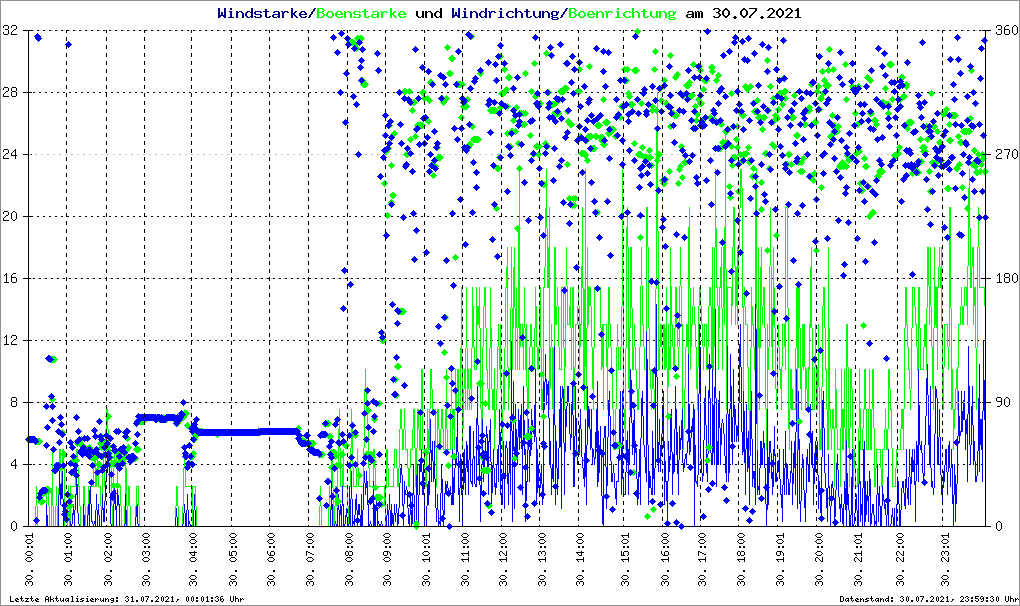Image resolution: width=1020 pixels, height=606 pixels.
Task: Click the blue Windstarke title label
Action: (264, 14)
